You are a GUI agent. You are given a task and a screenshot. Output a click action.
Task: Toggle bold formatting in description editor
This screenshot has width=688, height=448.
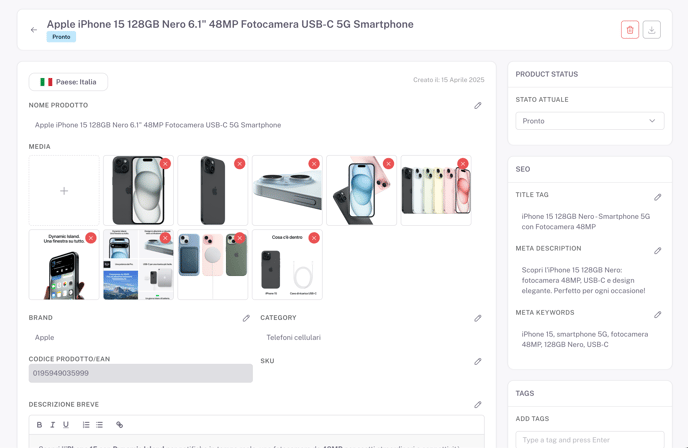39,425
